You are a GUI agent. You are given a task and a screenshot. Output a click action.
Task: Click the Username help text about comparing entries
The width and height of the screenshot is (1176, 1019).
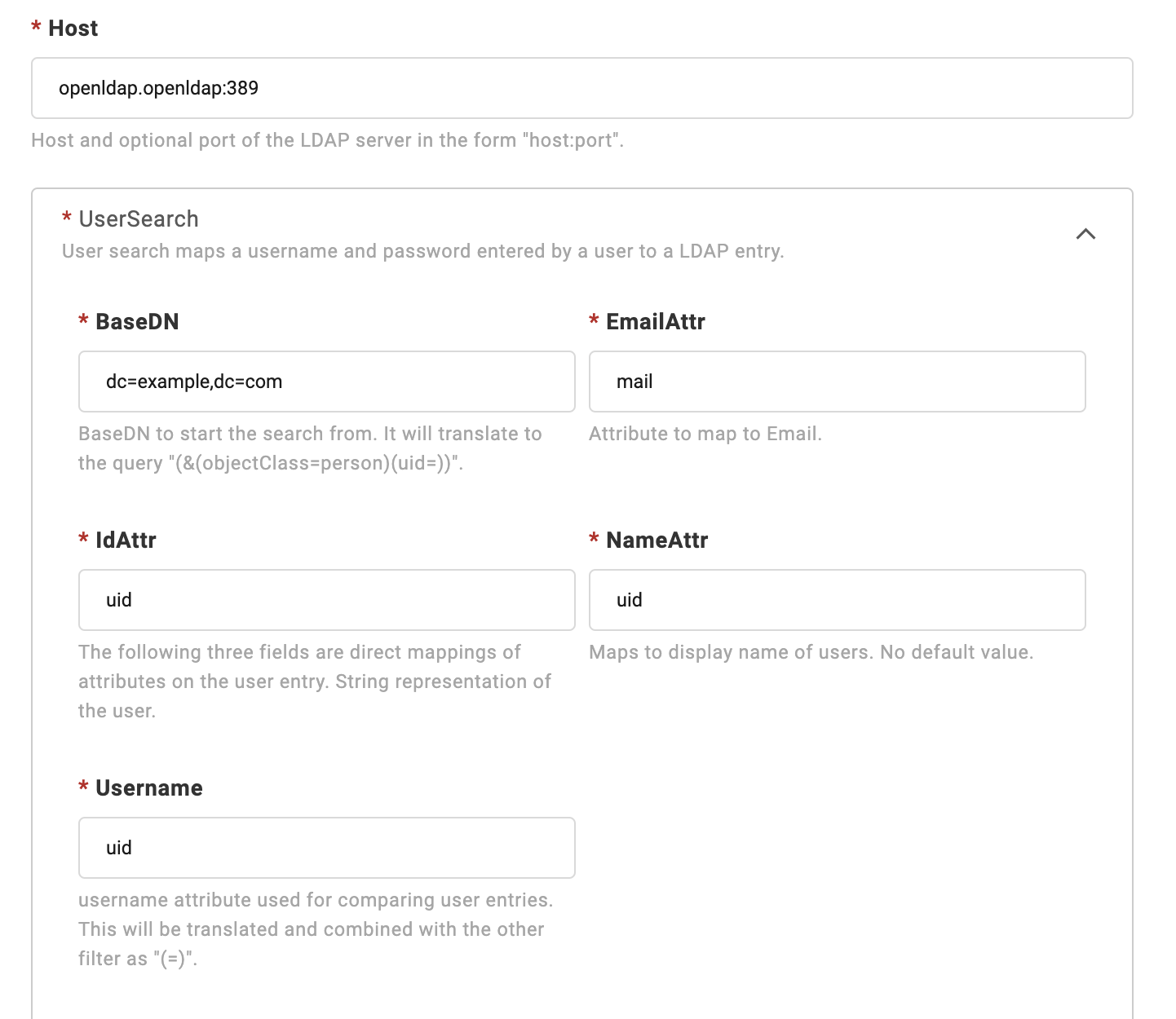[x=315, y=929]
